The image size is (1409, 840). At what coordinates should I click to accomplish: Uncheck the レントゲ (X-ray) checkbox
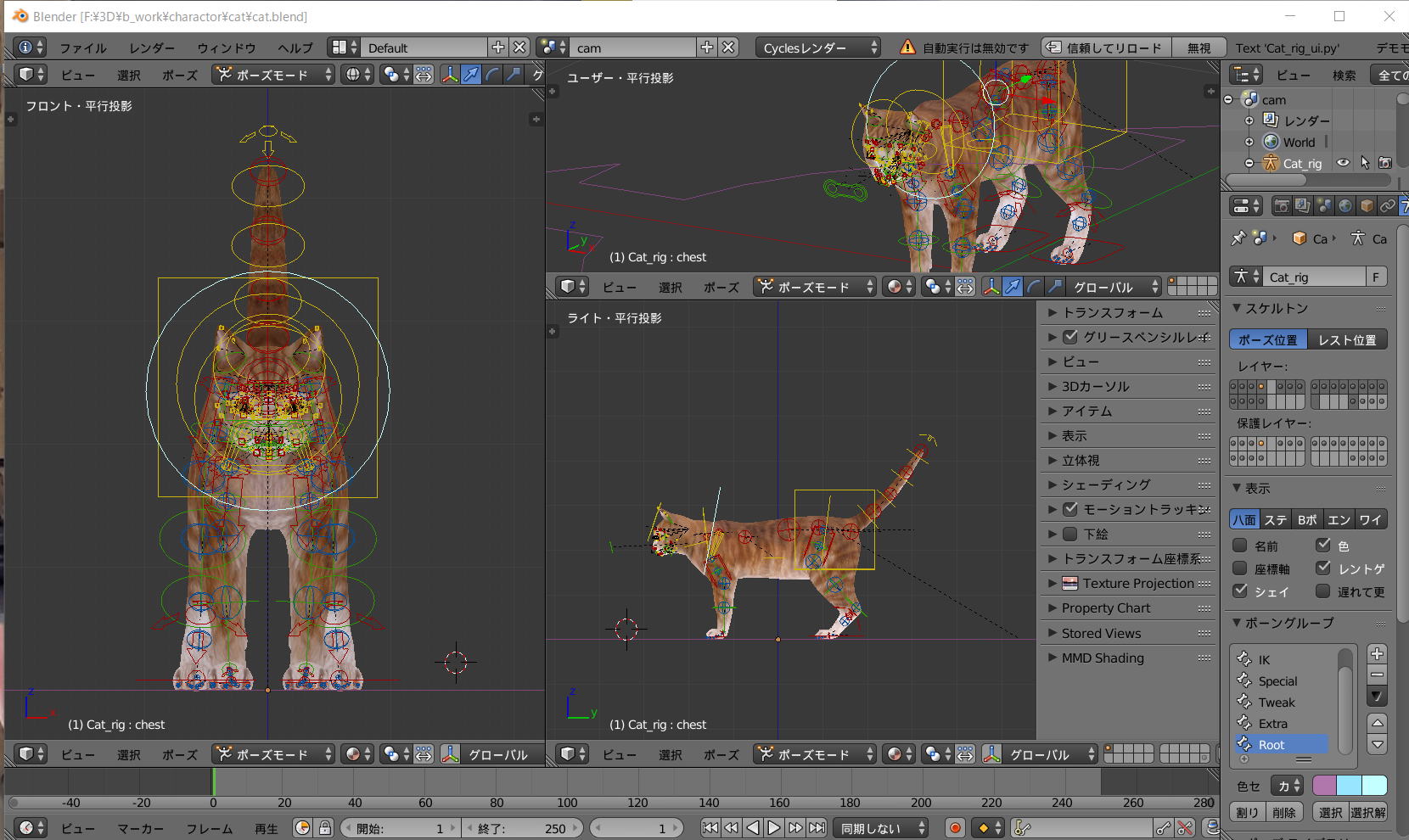point(1323,568)
